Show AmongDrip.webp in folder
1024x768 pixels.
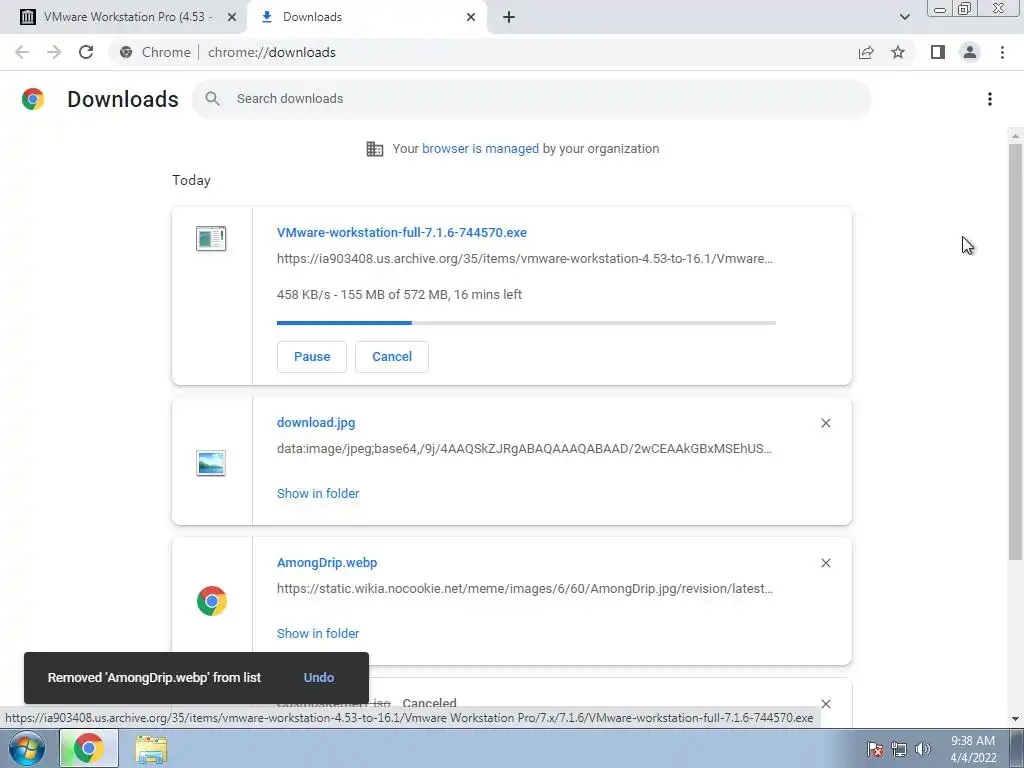(318, 633)
